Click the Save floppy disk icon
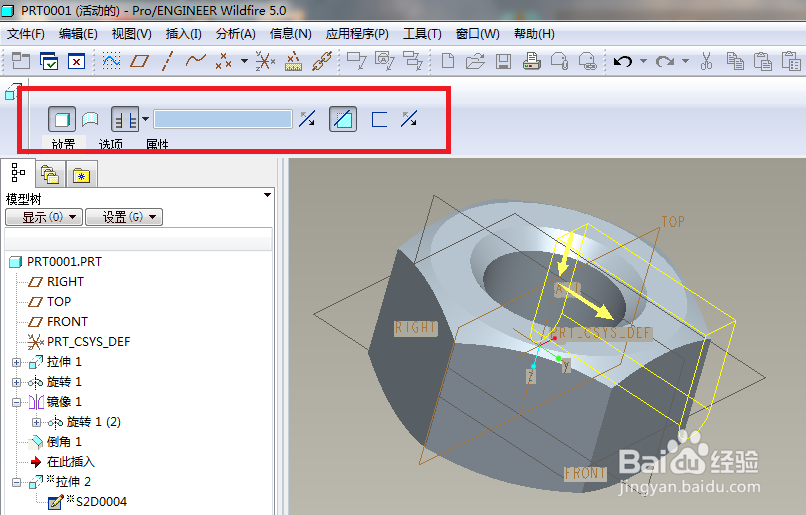 503,61
